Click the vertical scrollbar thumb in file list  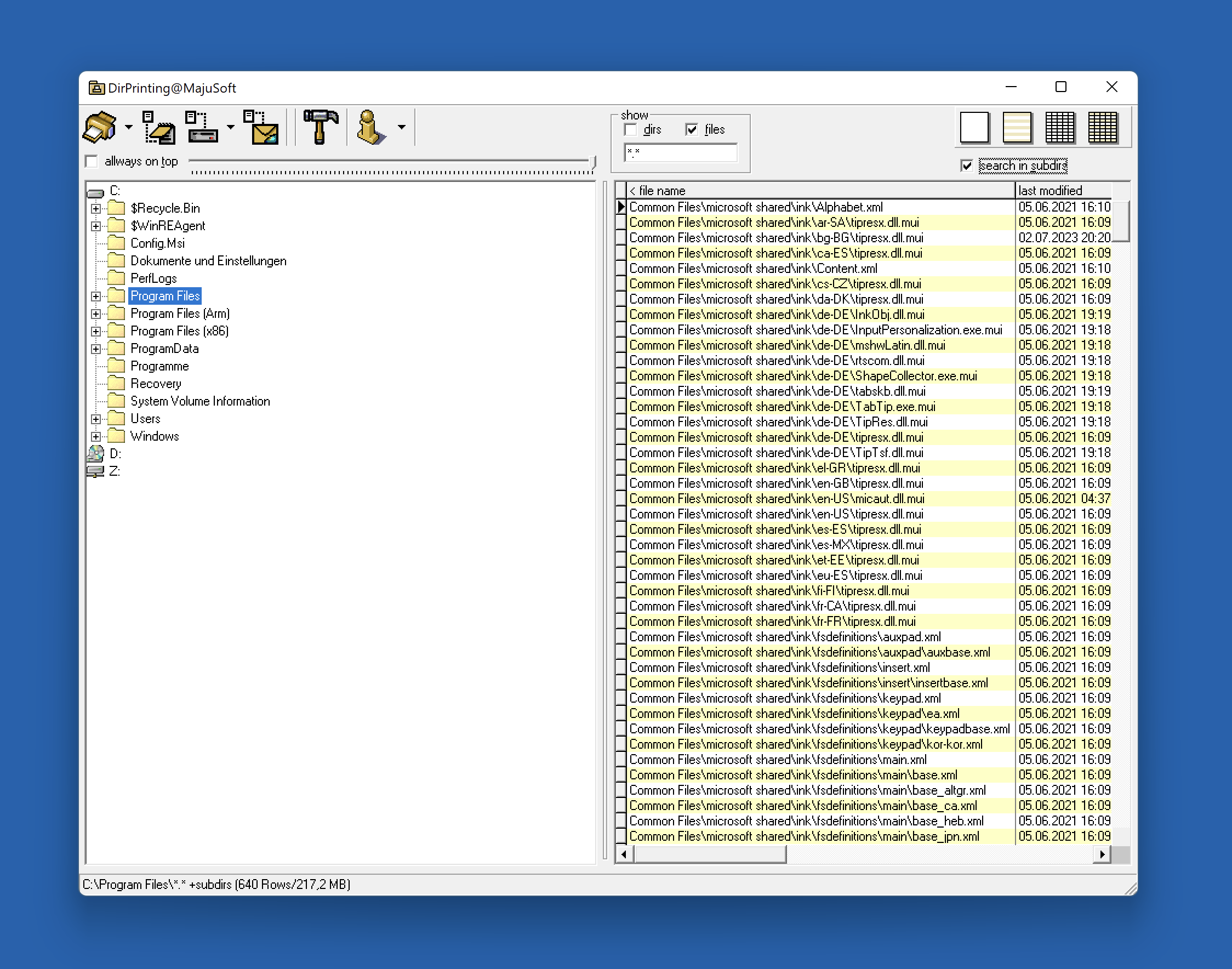point(1120,221)
